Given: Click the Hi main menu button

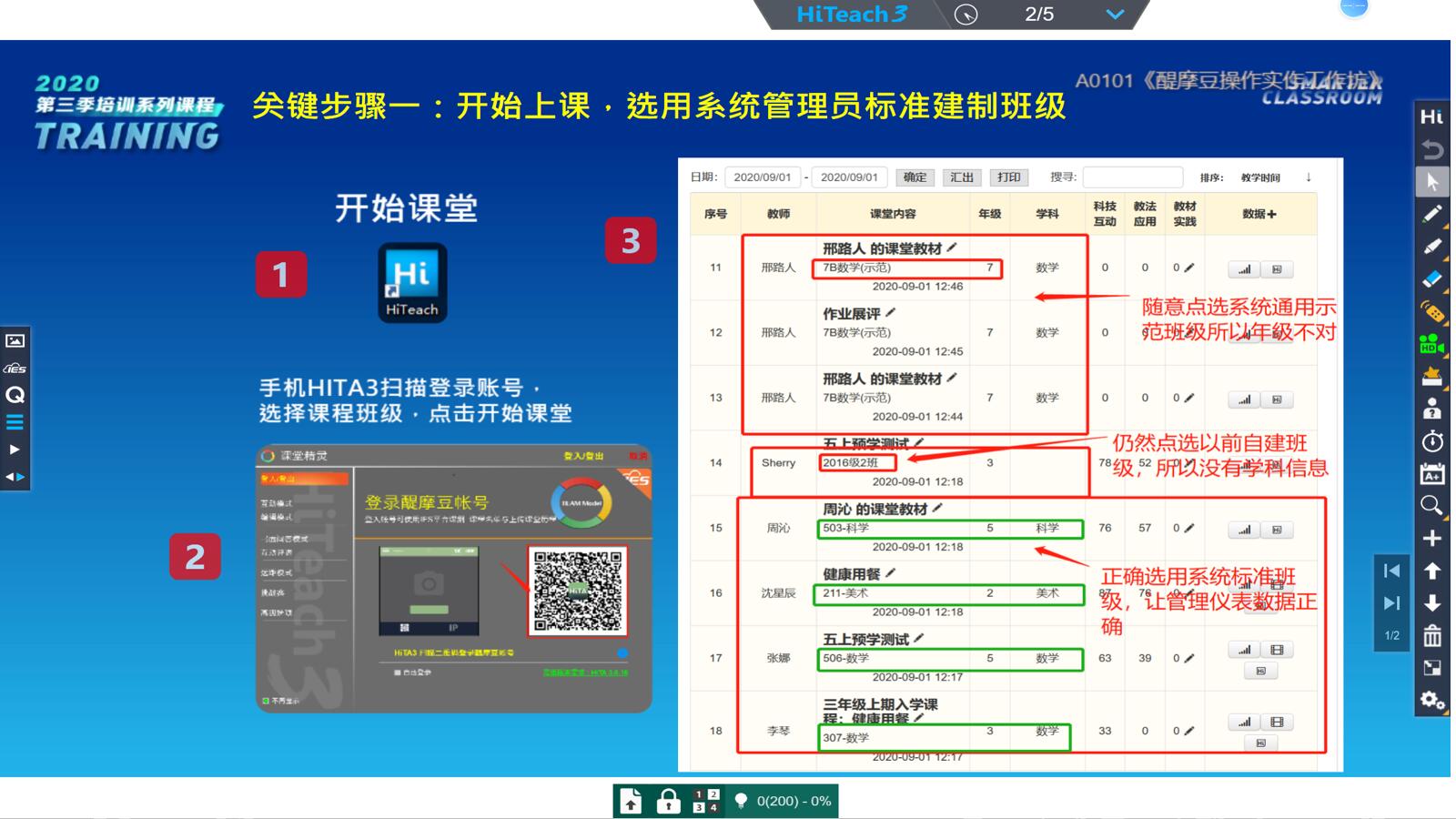Looking at the screenshot, I should pyautogui.click(x=1432, y=116).
